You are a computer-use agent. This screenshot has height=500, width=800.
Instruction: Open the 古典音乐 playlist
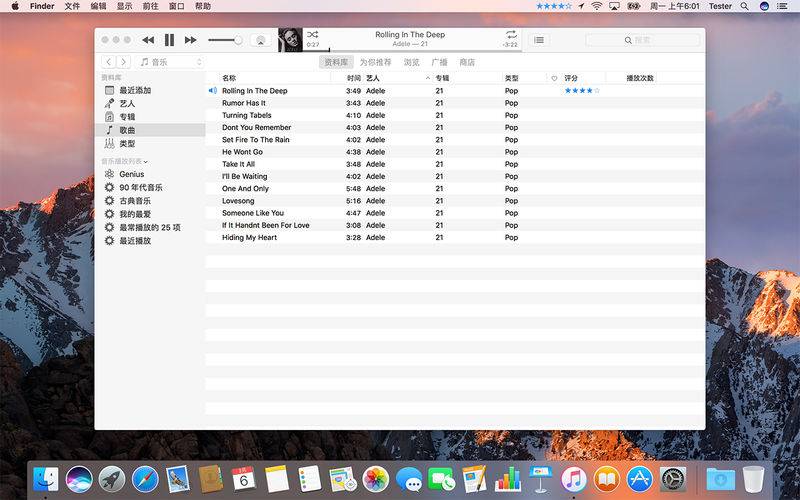[x=150, y=201]
